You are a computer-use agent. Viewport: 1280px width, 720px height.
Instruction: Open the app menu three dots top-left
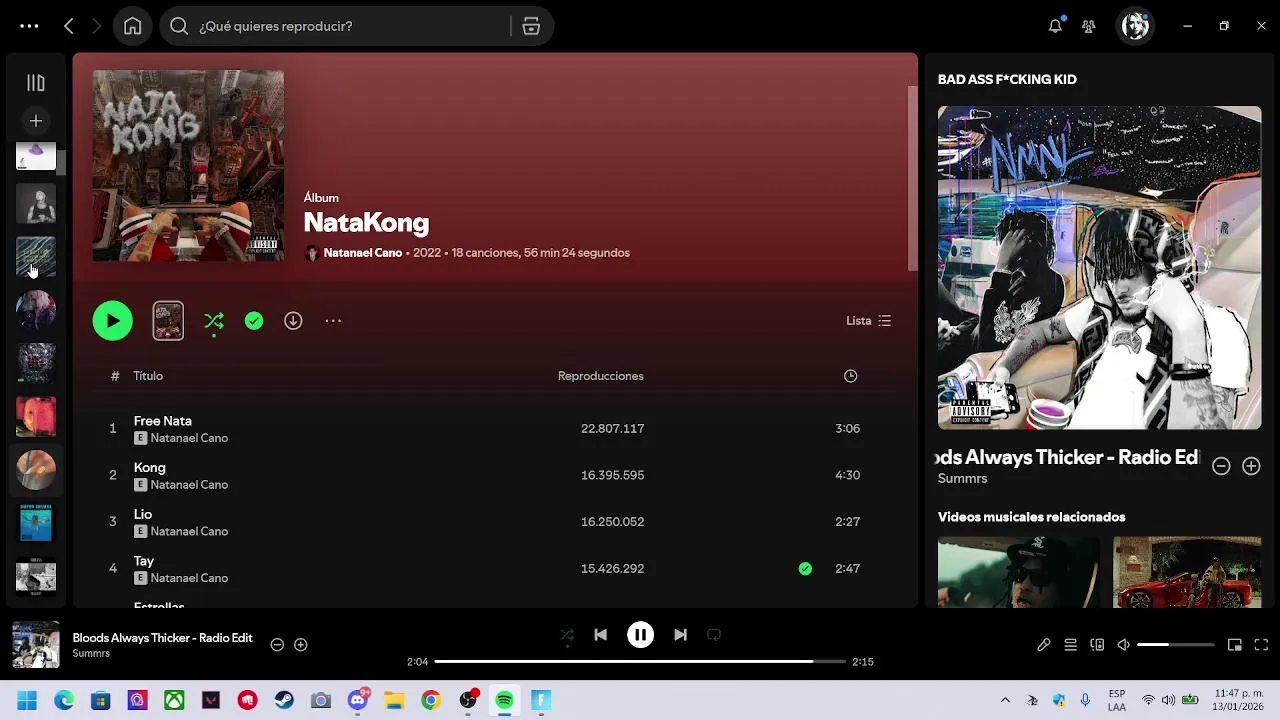[x=29, y=26]
